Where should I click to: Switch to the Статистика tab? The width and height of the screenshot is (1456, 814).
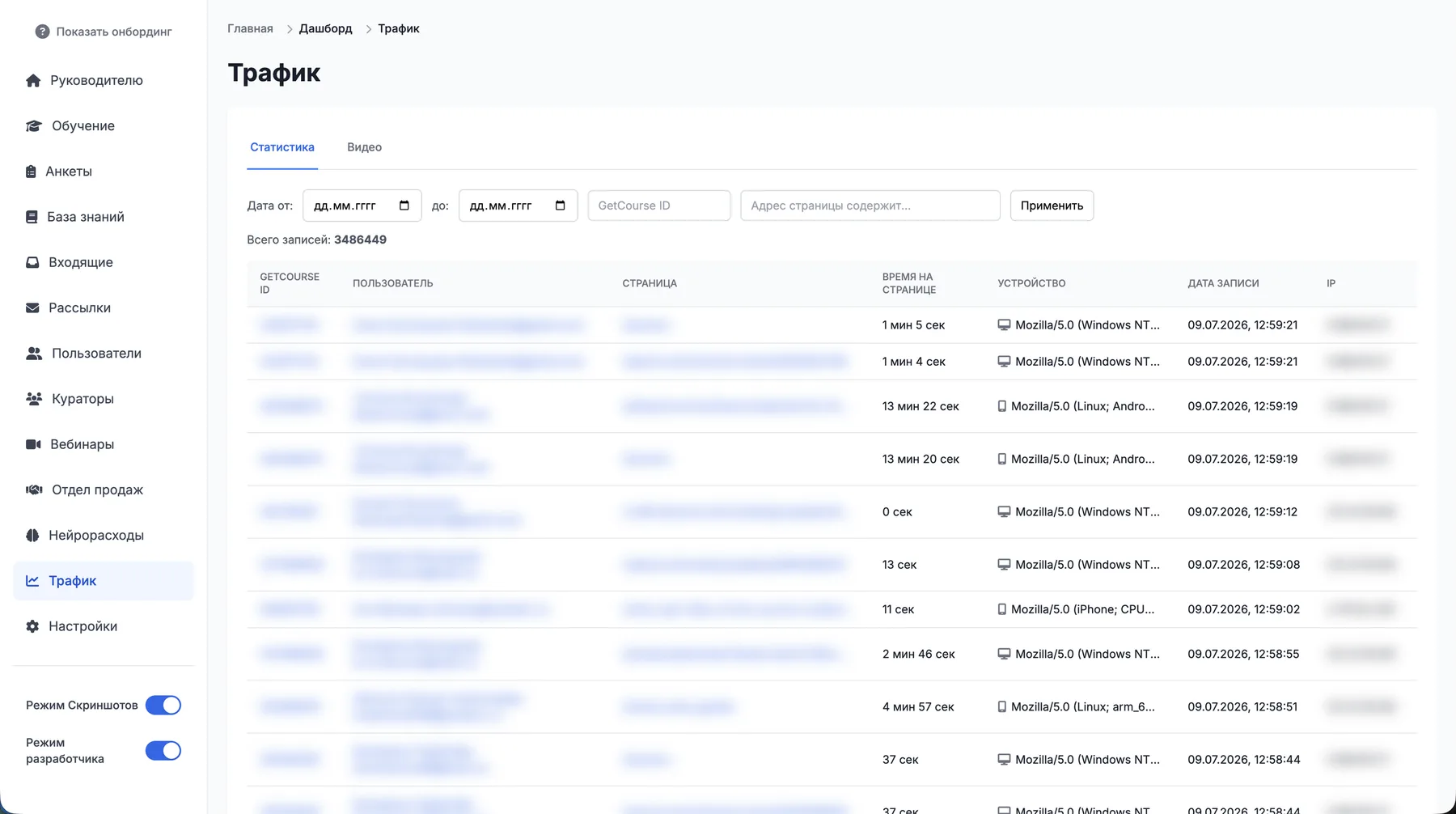coord(282,147)
